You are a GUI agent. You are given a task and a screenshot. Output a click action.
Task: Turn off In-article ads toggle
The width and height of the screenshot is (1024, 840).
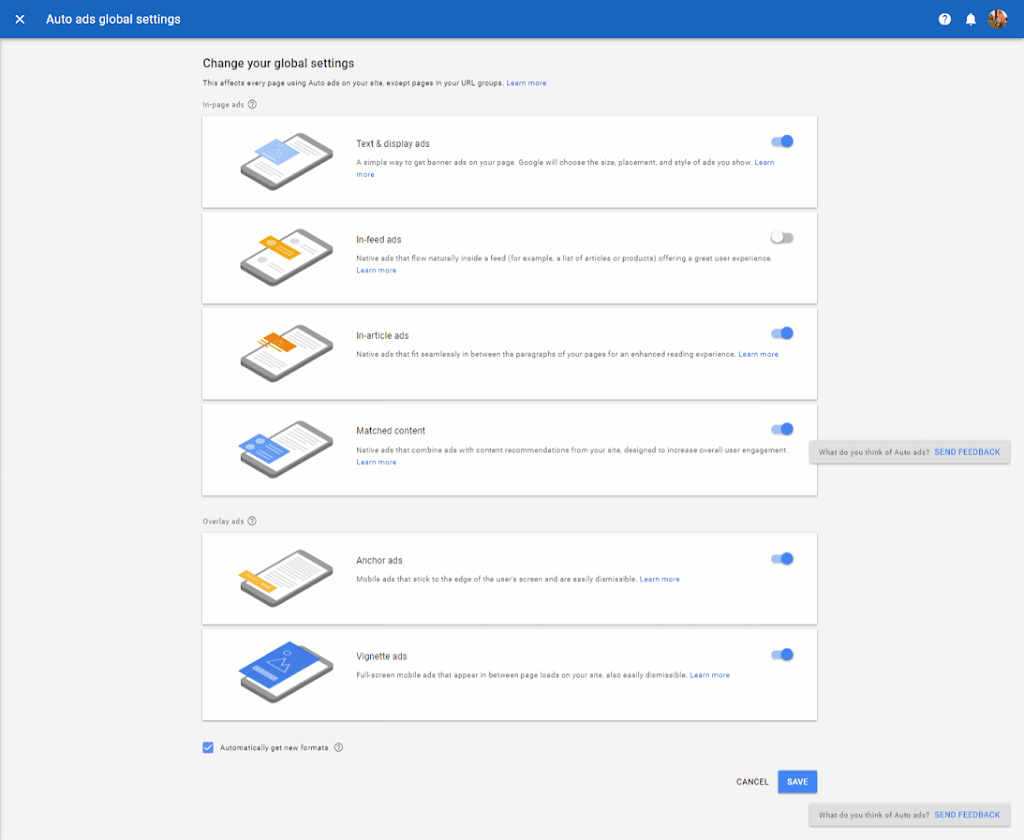coord(782,334)
